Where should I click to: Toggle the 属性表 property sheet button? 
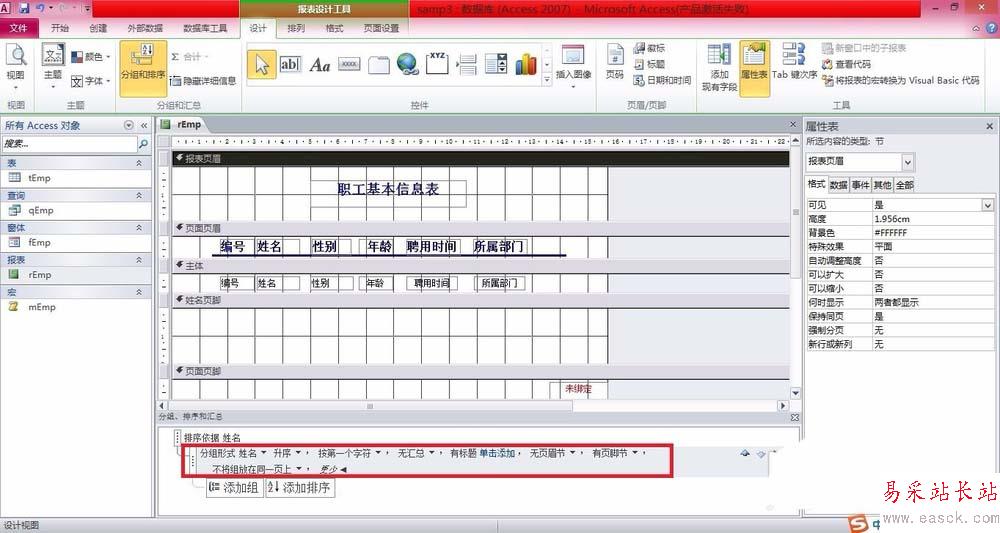[x=754, y=68]
